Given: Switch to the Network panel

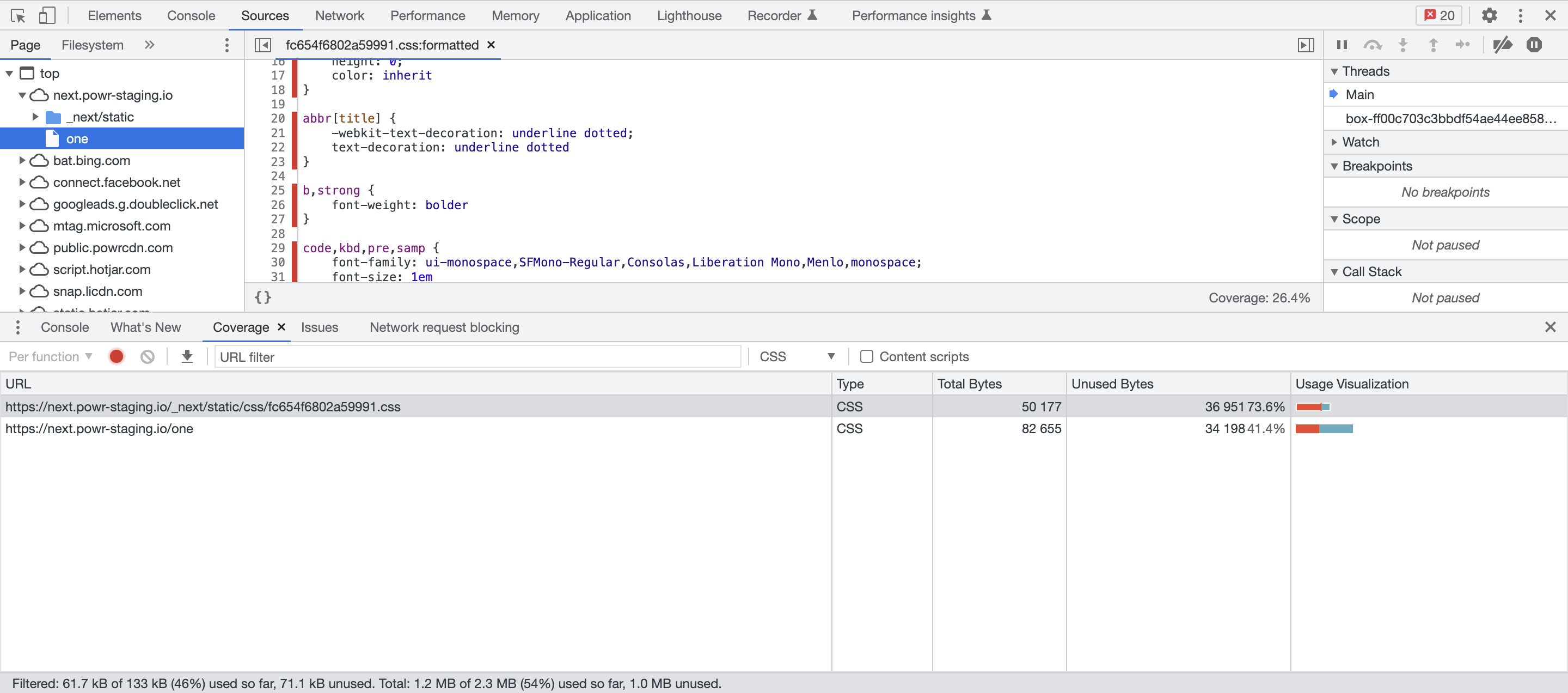Looking at the screenshot, I should [x=339, y=15].
